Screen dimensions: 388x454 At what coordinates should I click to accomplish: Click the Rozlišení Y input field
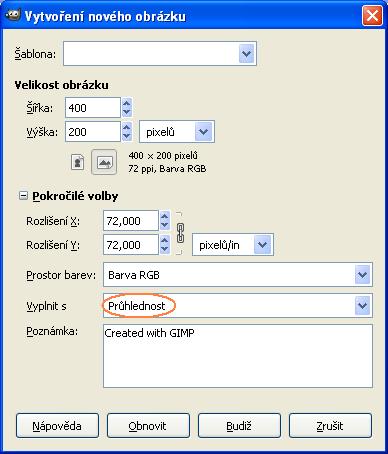click(131, 245)
